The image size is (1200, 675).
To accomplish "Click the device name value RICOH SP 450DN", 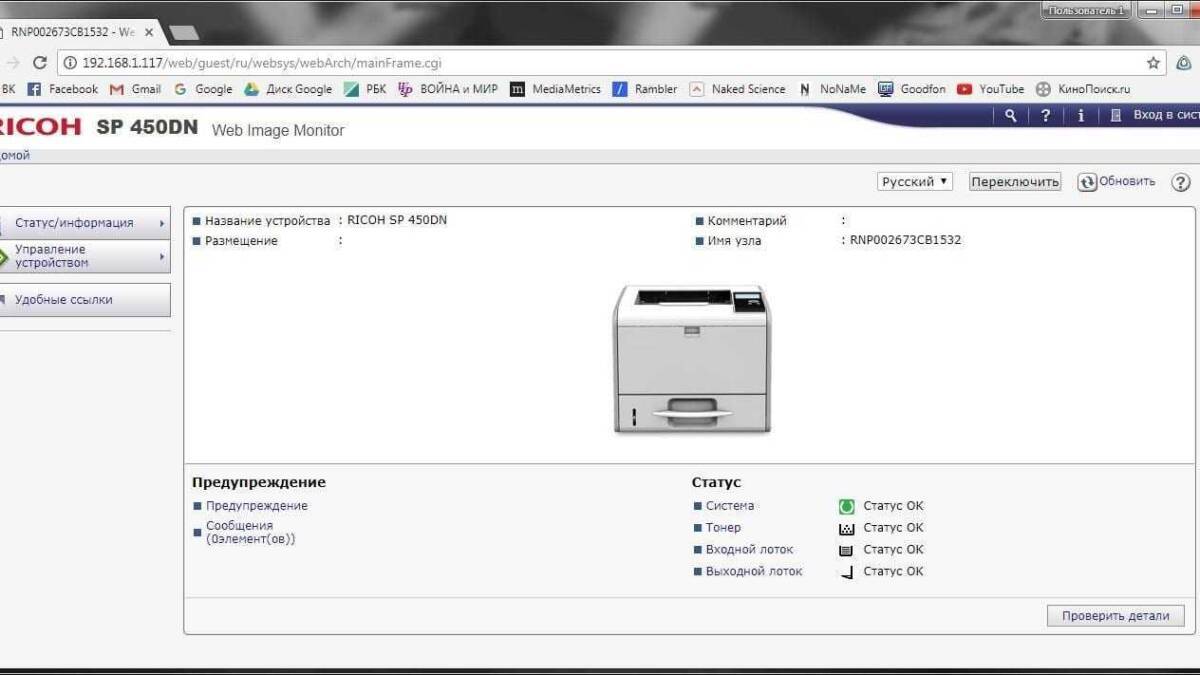I will click(397, 220).
